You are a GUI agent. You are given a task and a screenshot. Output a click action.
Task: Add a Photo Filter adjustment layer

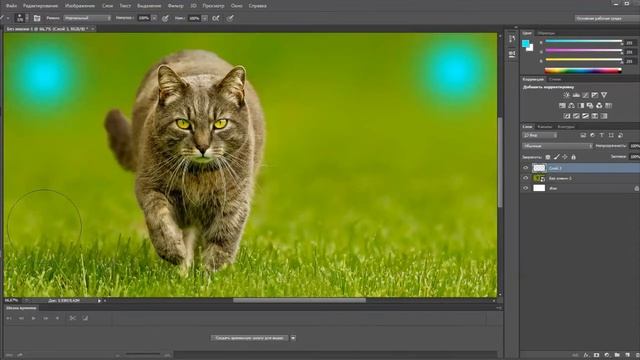coord(590,106)
